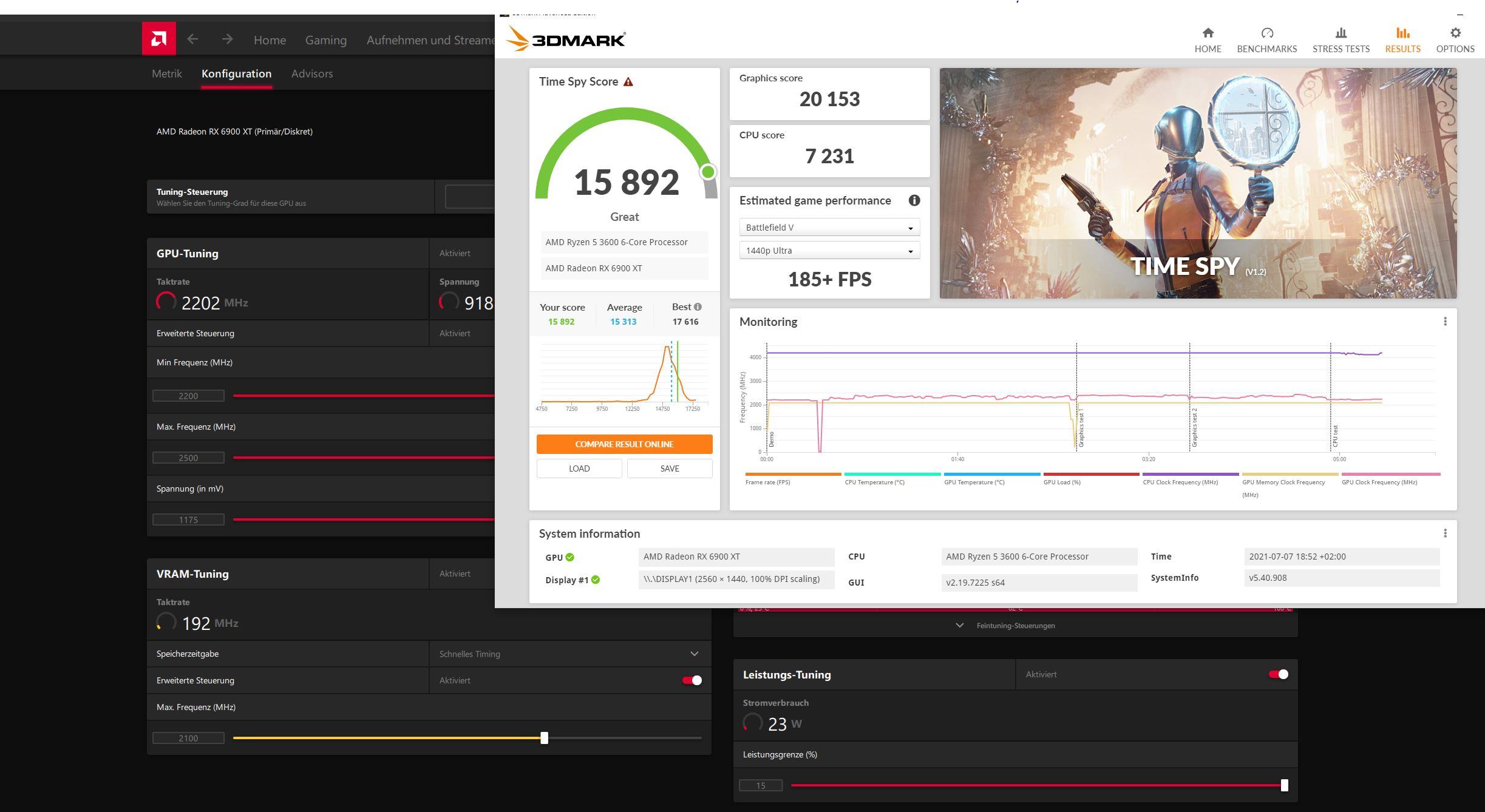Click the Time Spy preview image
This screenshot has height=812, width=1485.
click(1198, 183)
